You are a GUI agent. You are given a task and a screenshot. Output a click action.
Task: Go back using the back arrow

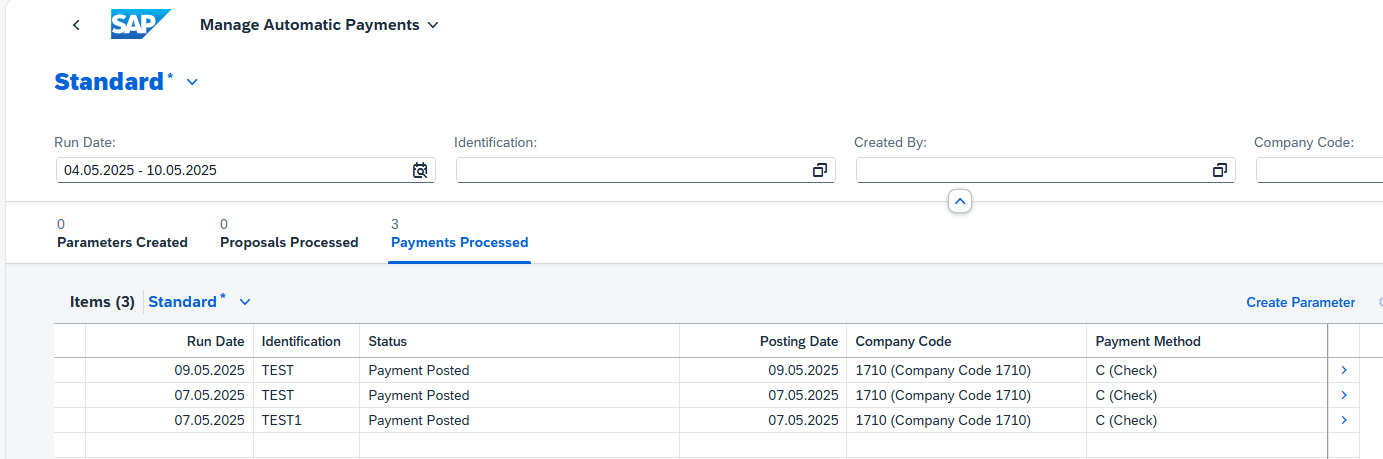76,25
